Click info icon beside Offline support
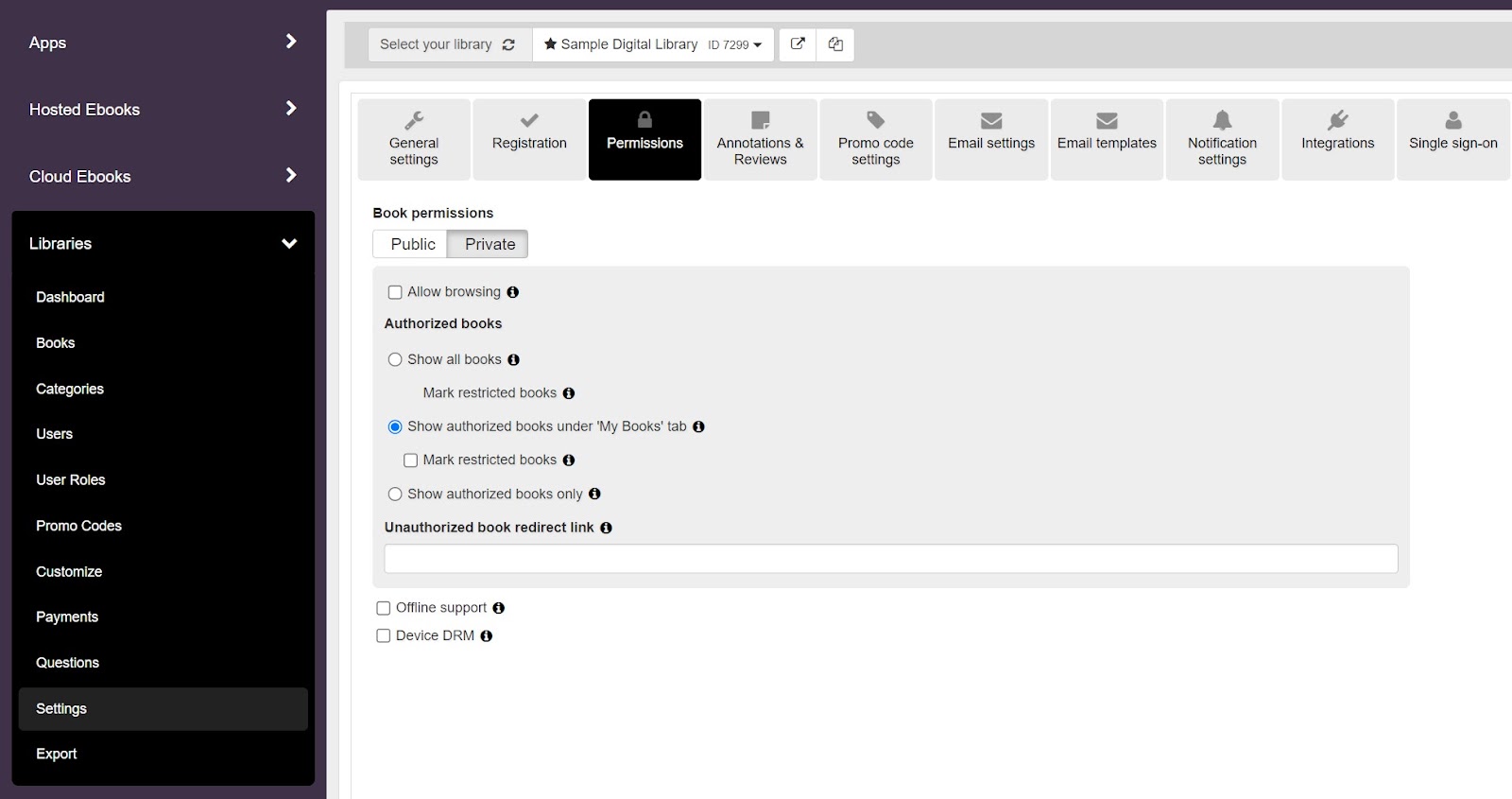 pos(499,608)
